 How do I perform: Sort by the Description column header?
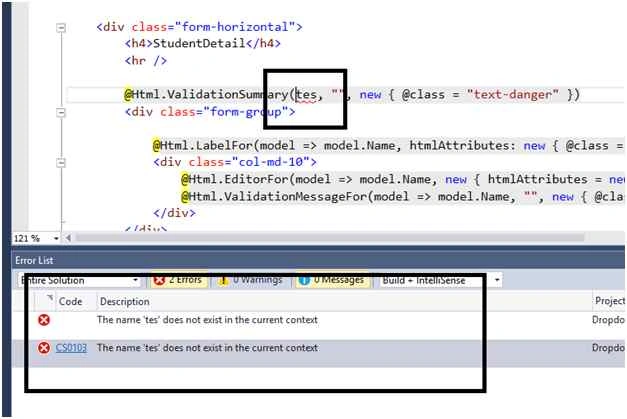pos(125,301)
